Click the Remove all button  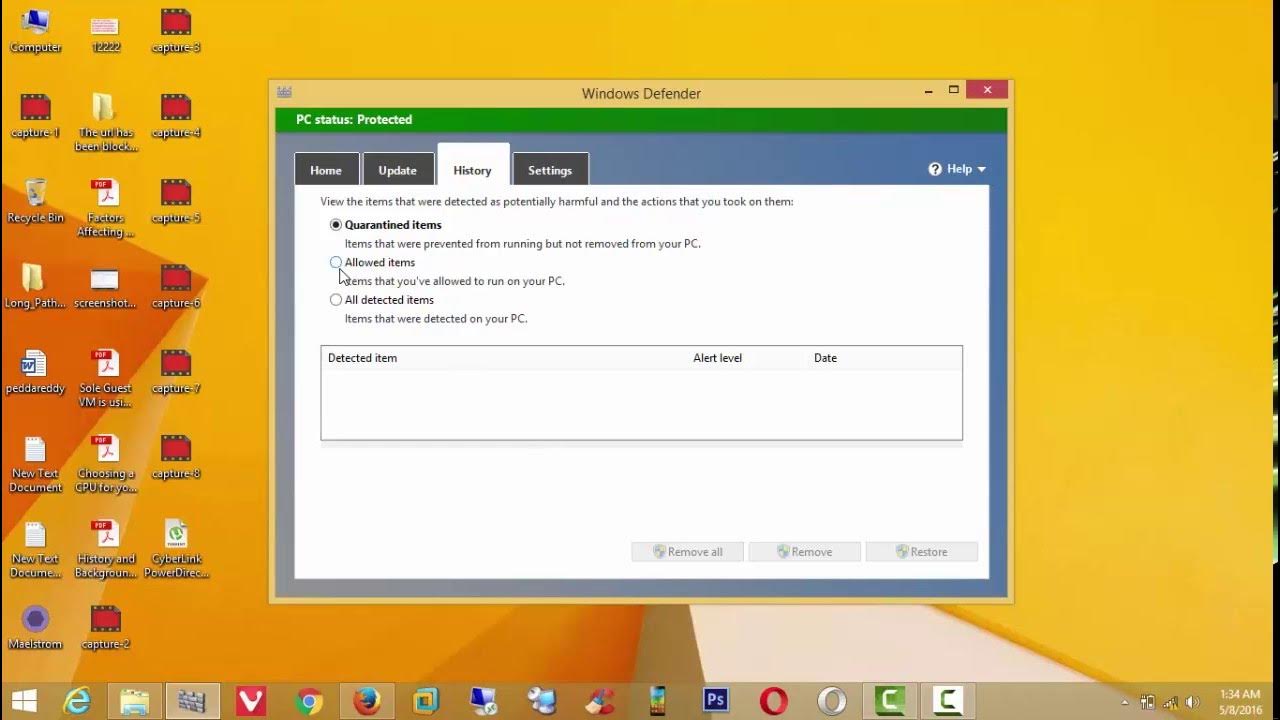pyautogui.click(x=687, y=552)
